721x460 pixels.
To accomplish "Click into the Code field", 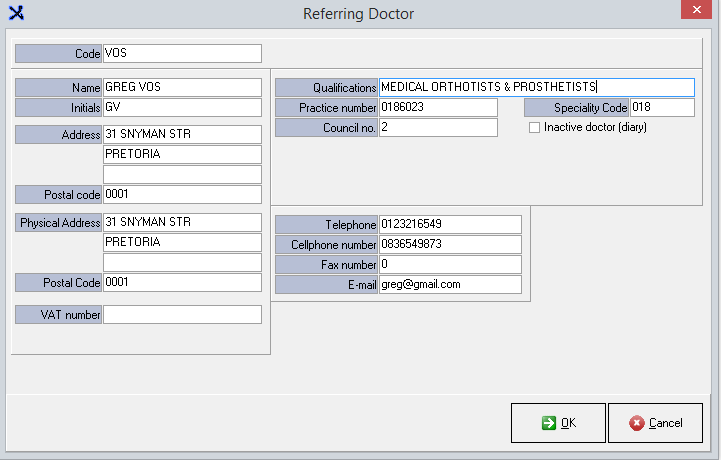I will tap(182, 54).
